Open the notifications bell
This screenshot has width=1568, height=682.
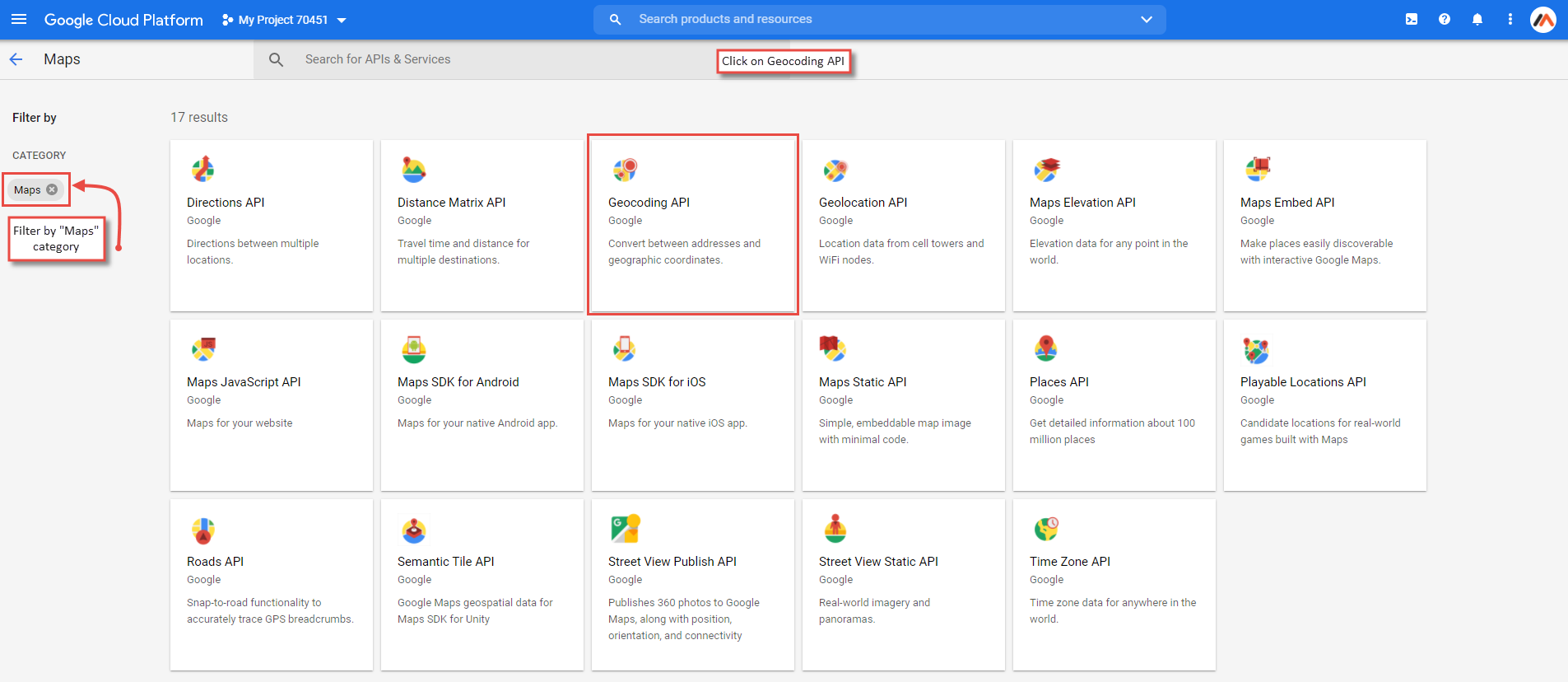pos(1477,19)
